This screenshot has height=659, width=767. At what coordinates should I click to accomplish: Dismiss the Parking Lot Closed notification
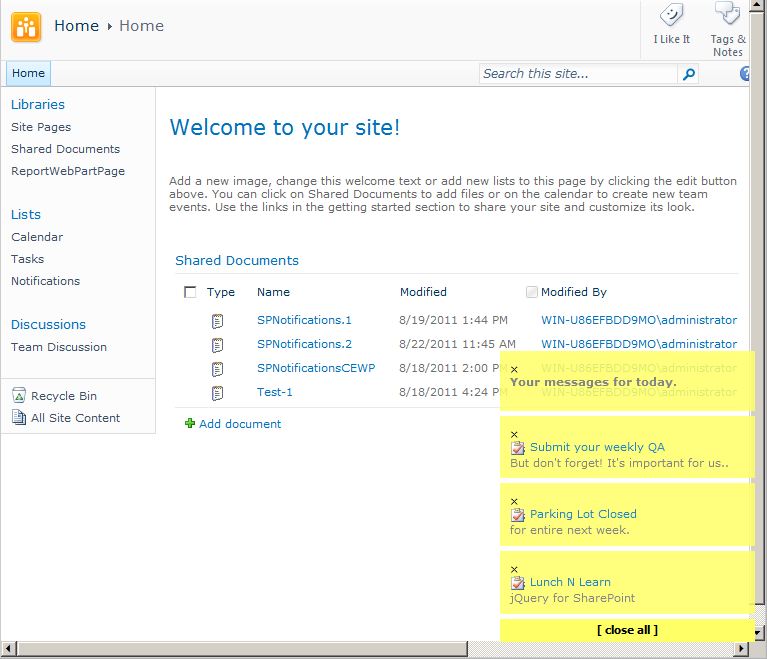[514, 501]
